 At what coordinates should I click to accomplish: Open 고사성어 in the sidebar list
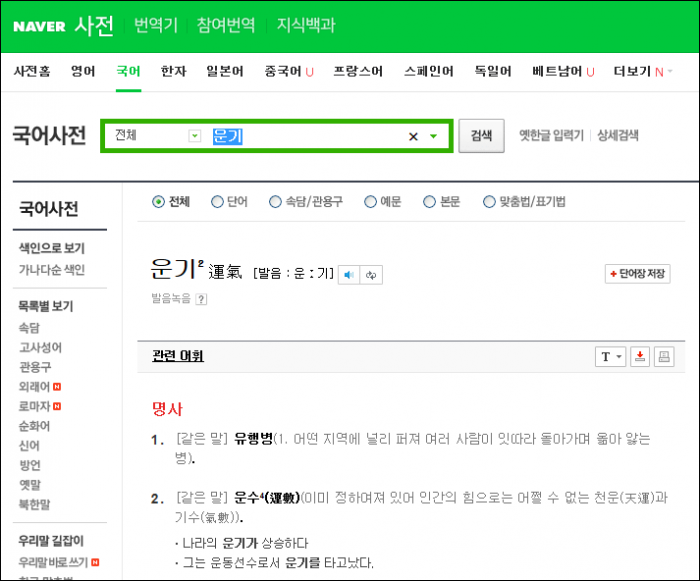[x=40, y=347]
